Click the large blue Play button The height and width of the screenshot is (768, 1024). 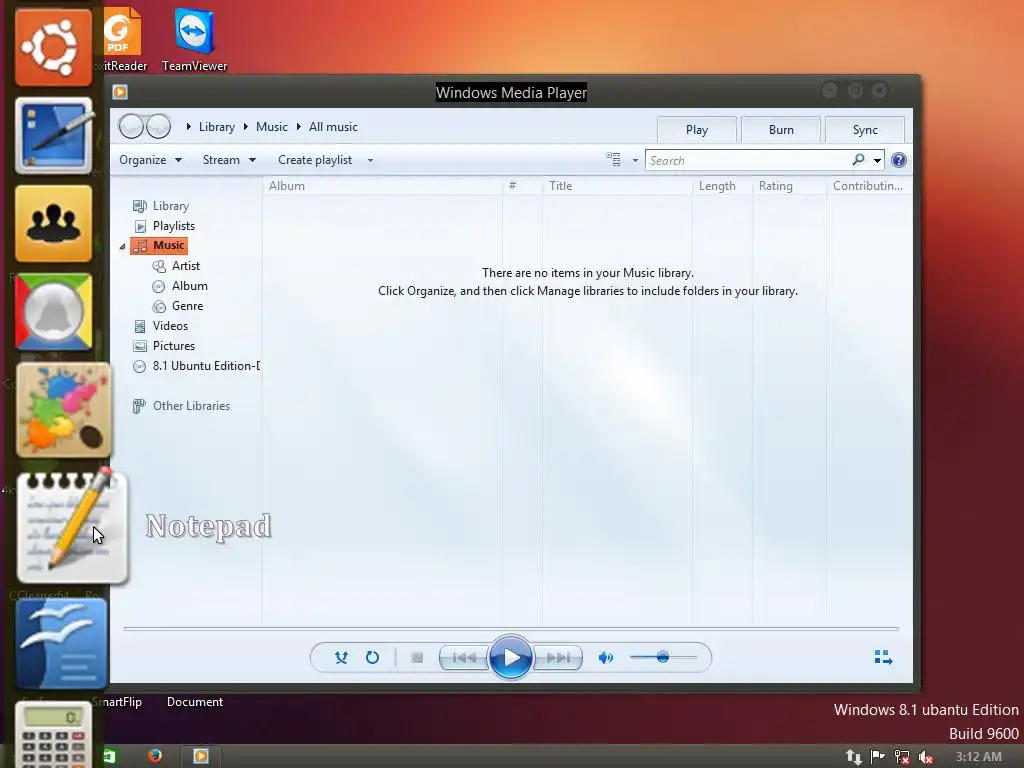pos(511,658)
